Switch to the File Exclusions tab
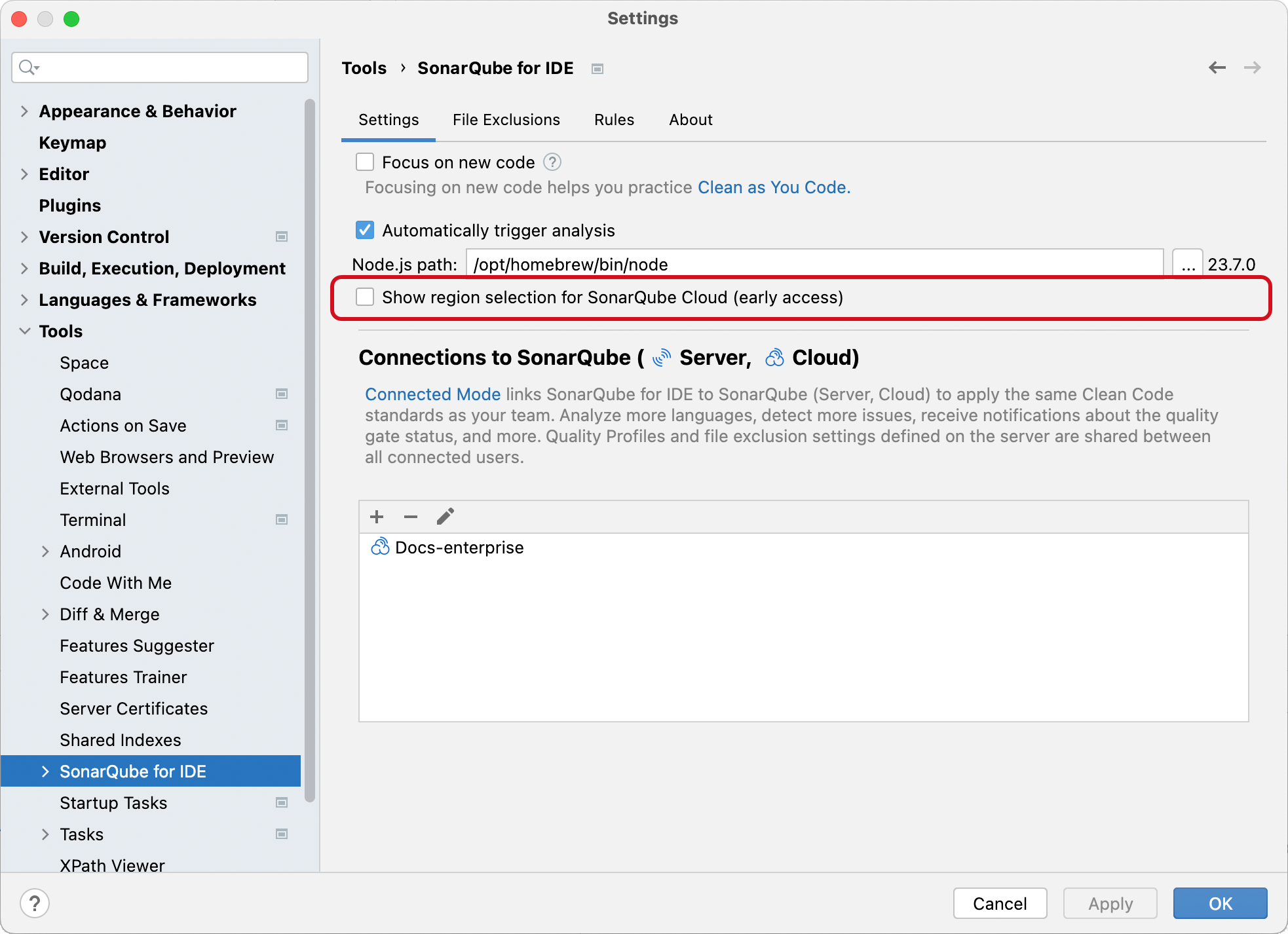1288x934 pixels. pos(506,119)
